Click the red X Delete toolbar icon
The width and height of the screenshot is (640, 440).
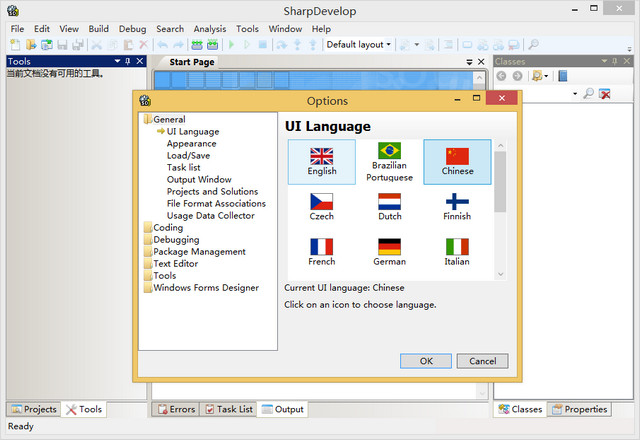[x=143, y=44]
